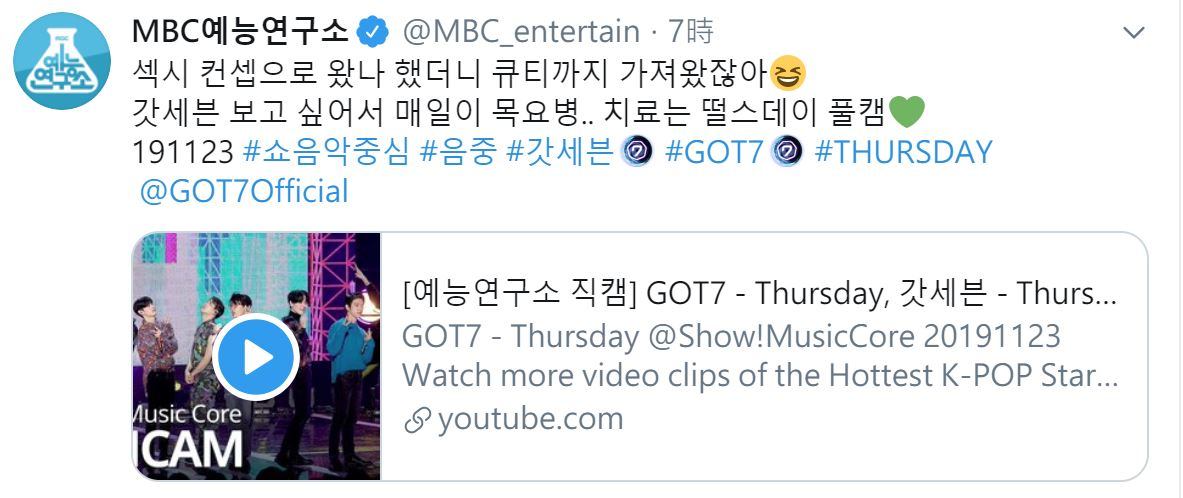Open the video card title text
This screenshot has height=498, width=1183.
pyautogui.click(x=759, y=295)
